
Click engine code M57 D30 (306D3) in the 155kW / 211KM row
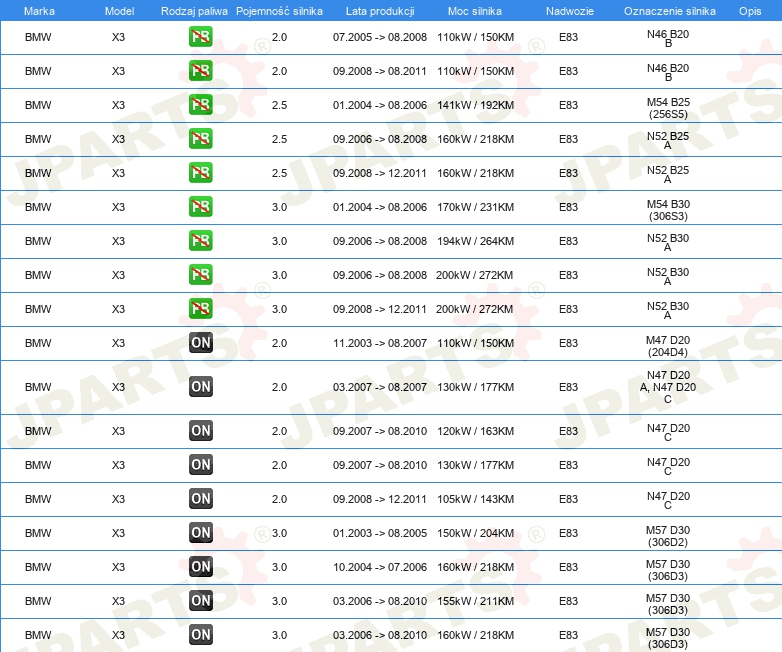point(668,604)
